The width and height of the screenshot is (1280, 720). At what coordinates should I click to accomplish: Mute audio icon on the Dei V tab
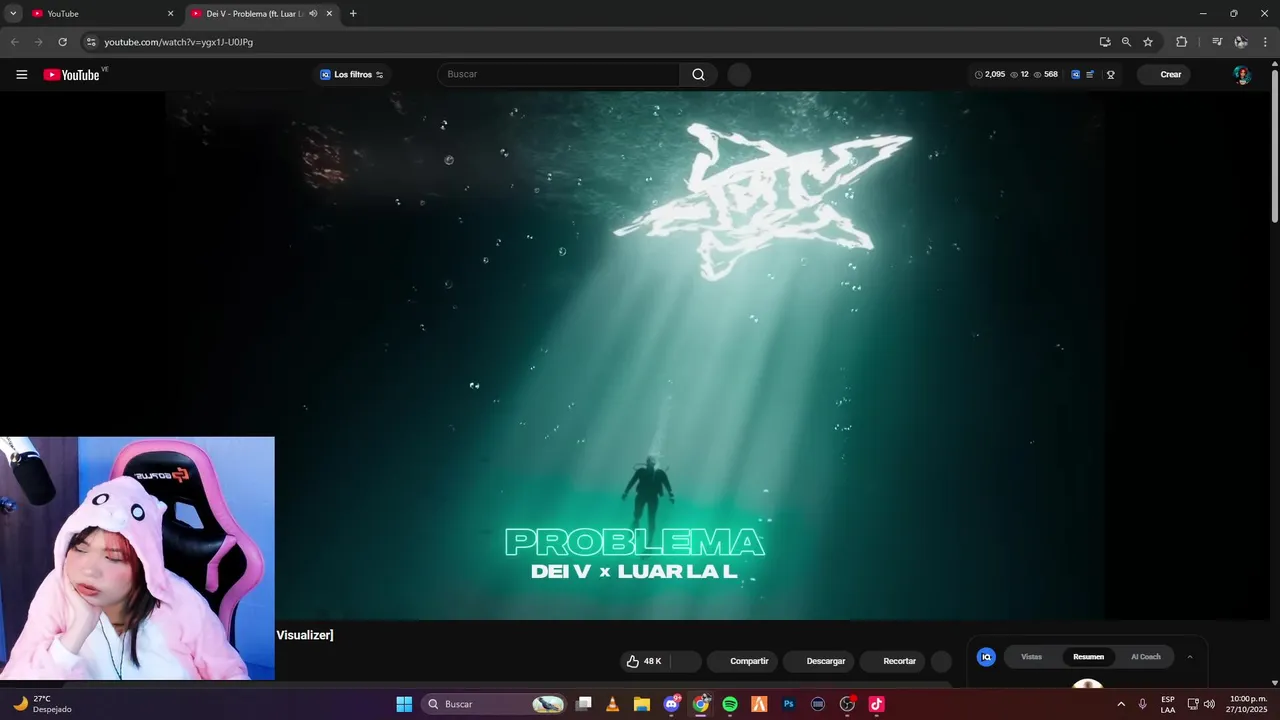[x=313, y=14]
